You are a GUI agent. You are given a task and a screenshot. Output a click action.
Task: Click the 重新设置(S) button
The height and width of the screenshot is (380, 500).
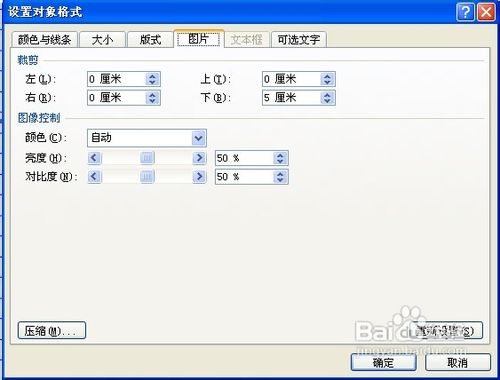click(446, 330)
